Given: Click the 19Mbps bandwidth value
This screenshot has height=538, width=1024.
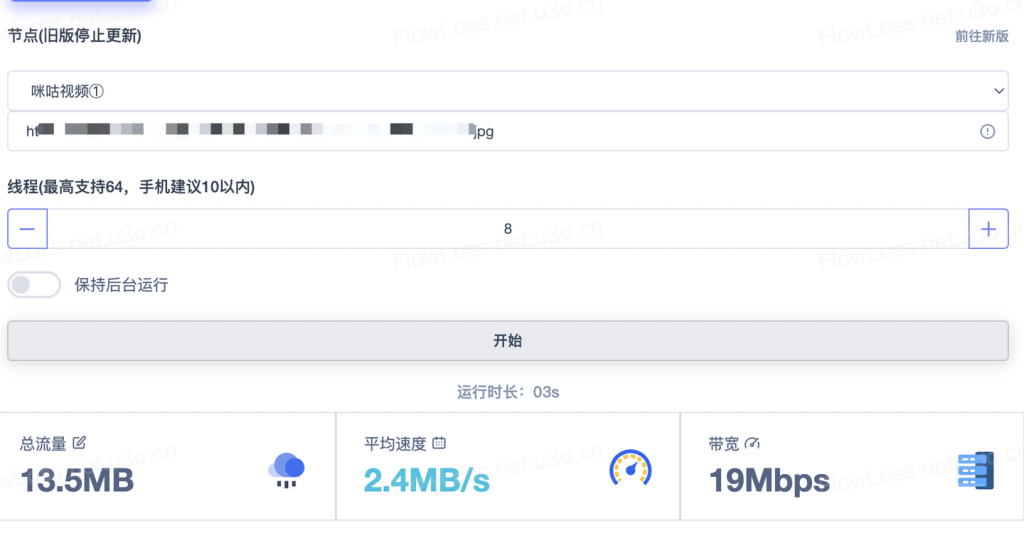Looking at the screenshot, I should [769, 481].
